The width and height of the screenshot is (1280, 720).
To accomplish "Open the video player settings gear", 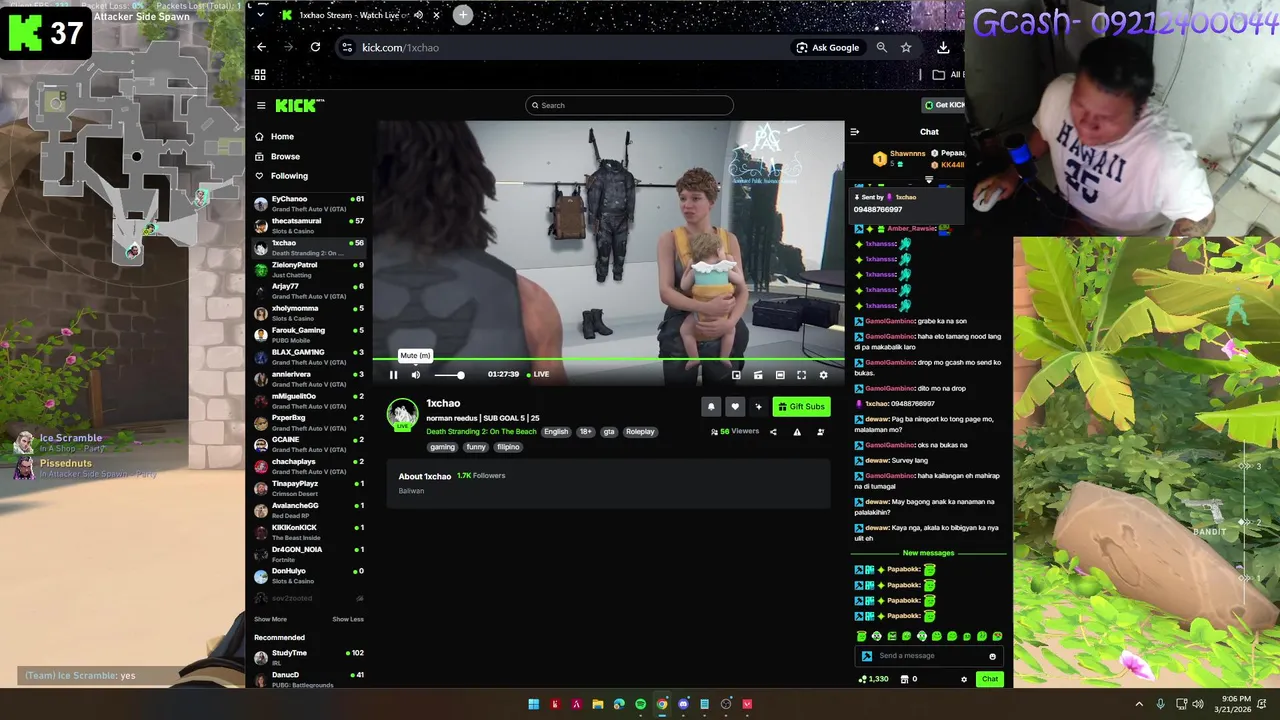I will [823, 375].
